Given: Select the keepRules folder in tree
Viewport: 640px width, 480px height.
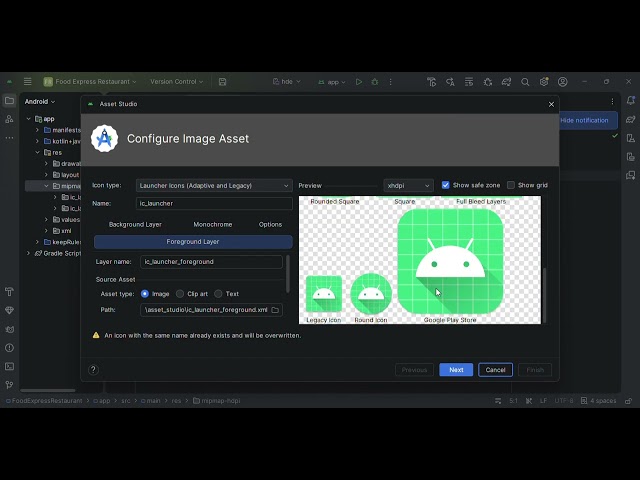Looking at the screenshot, I should pyautogui.click(x=62, y=242).
